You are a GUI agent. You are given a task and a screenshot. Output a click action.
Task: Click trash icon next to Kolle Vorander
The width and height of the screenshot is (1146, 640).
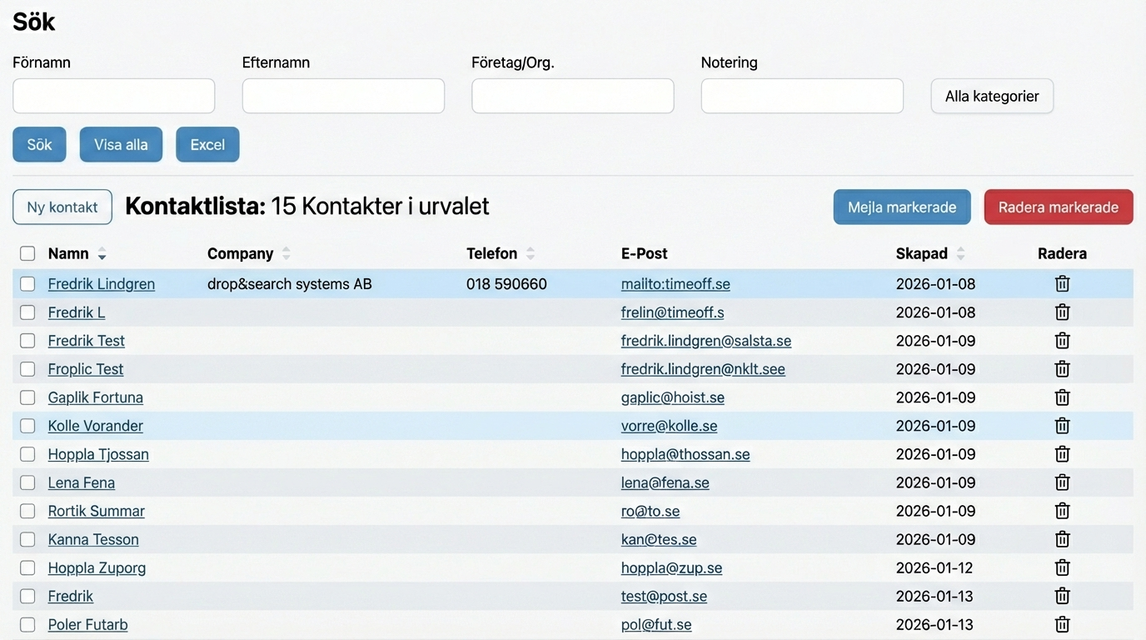(1062, 426)
